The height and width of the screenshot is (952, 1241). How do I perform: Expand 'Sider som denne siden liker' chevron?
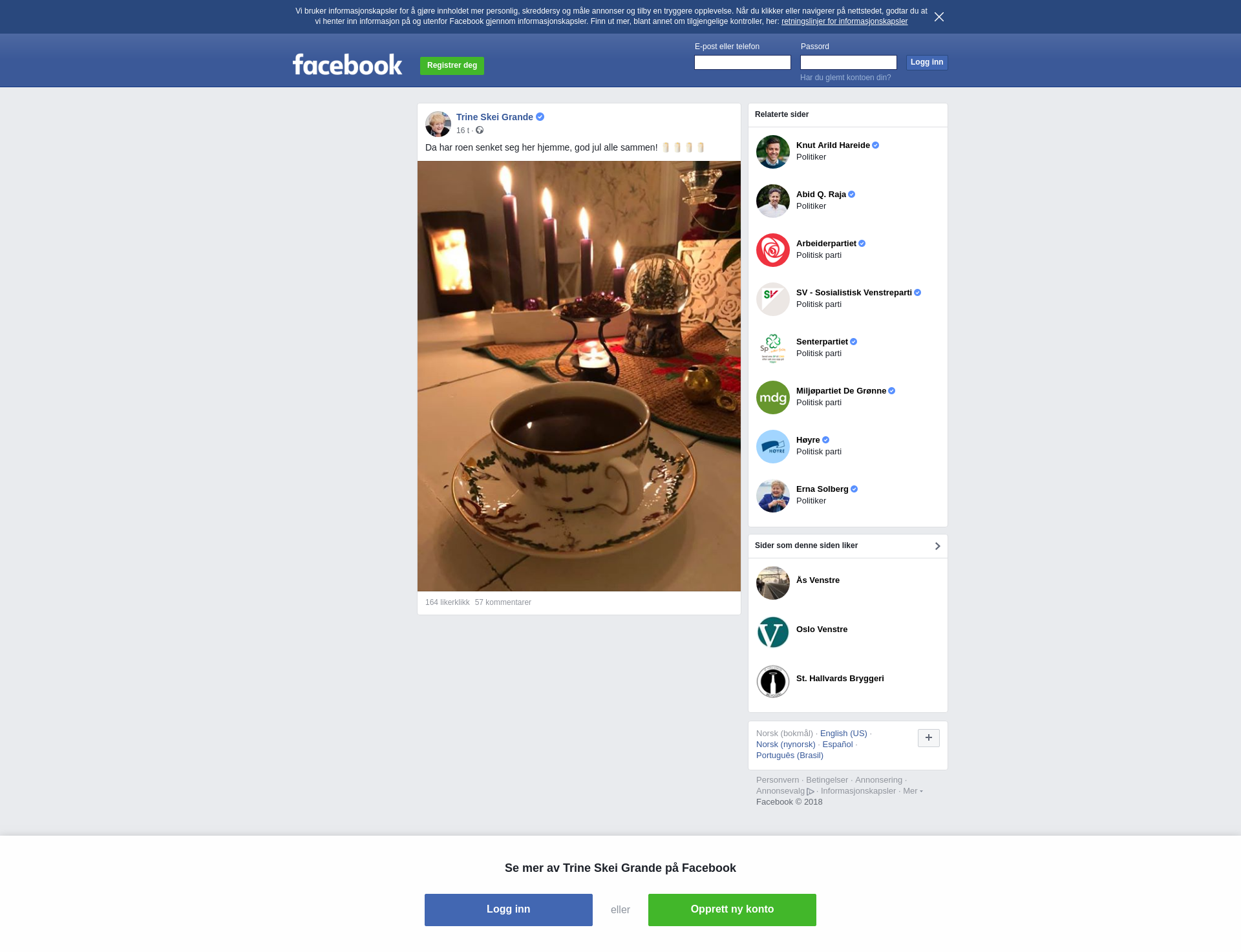[x=937, y=546]
